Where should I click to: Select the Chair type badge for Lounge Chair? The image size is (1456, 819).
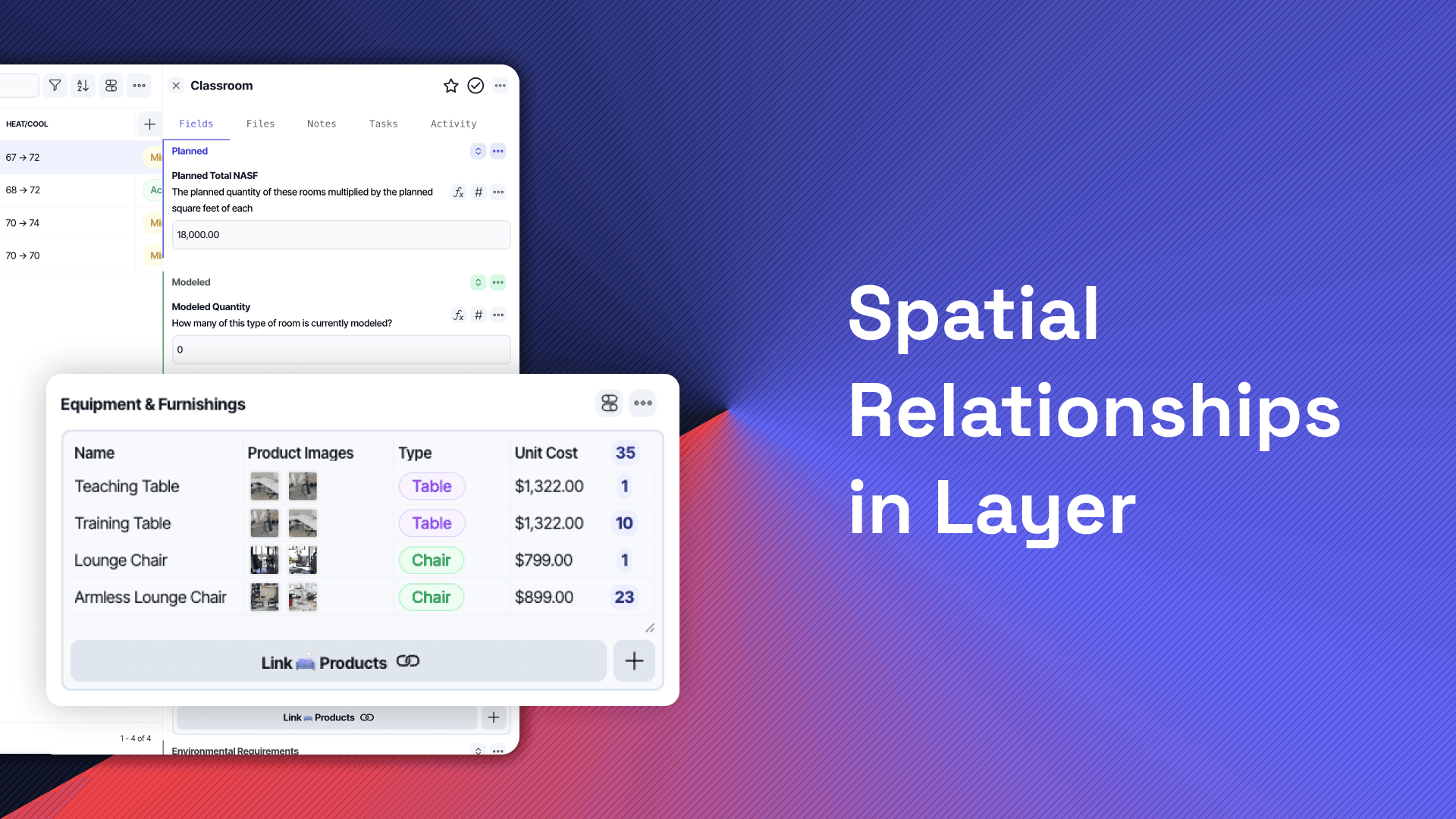[x=431, y=560]
